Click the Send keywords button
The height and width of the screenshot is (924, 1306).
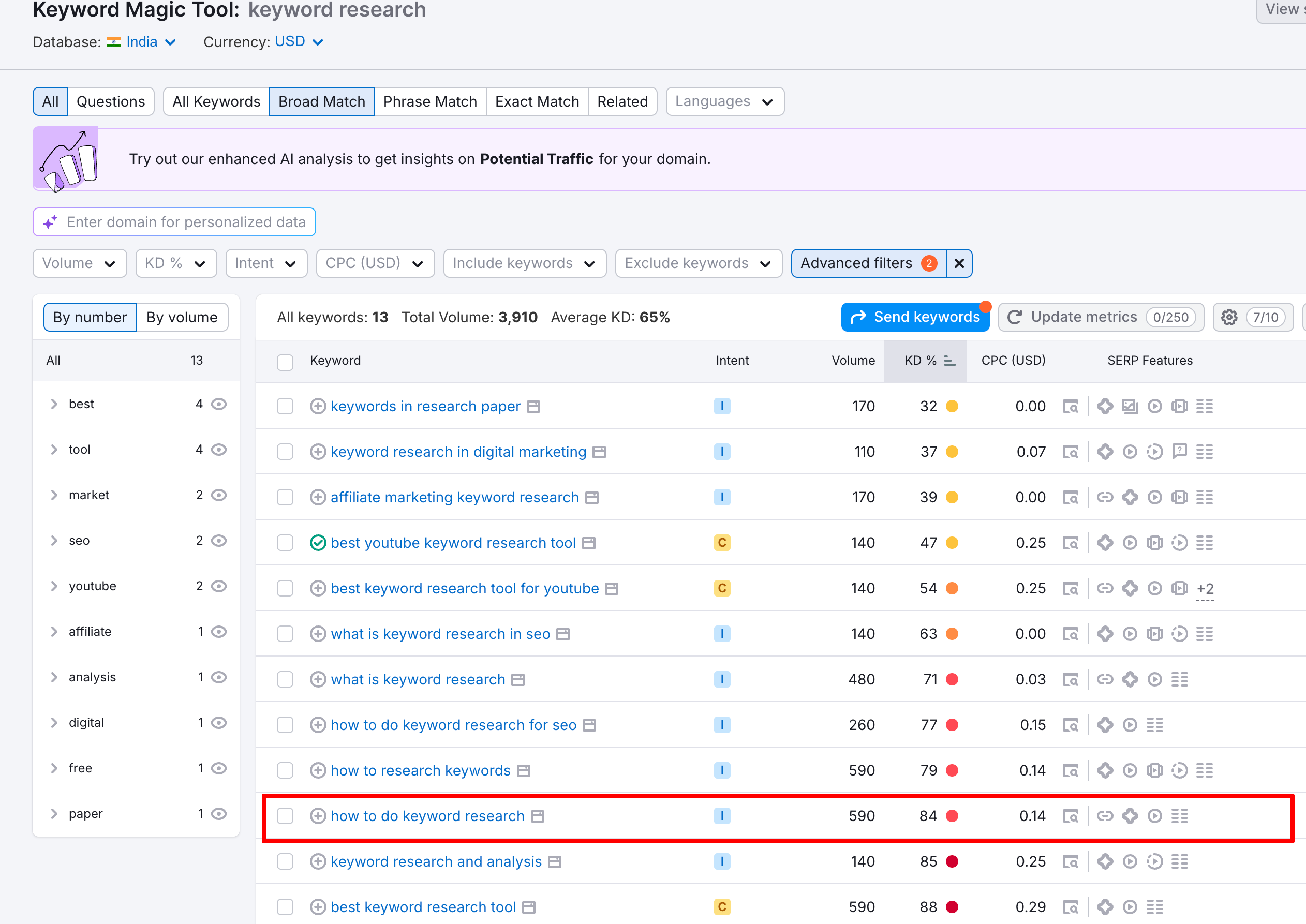tap(915, 317)
